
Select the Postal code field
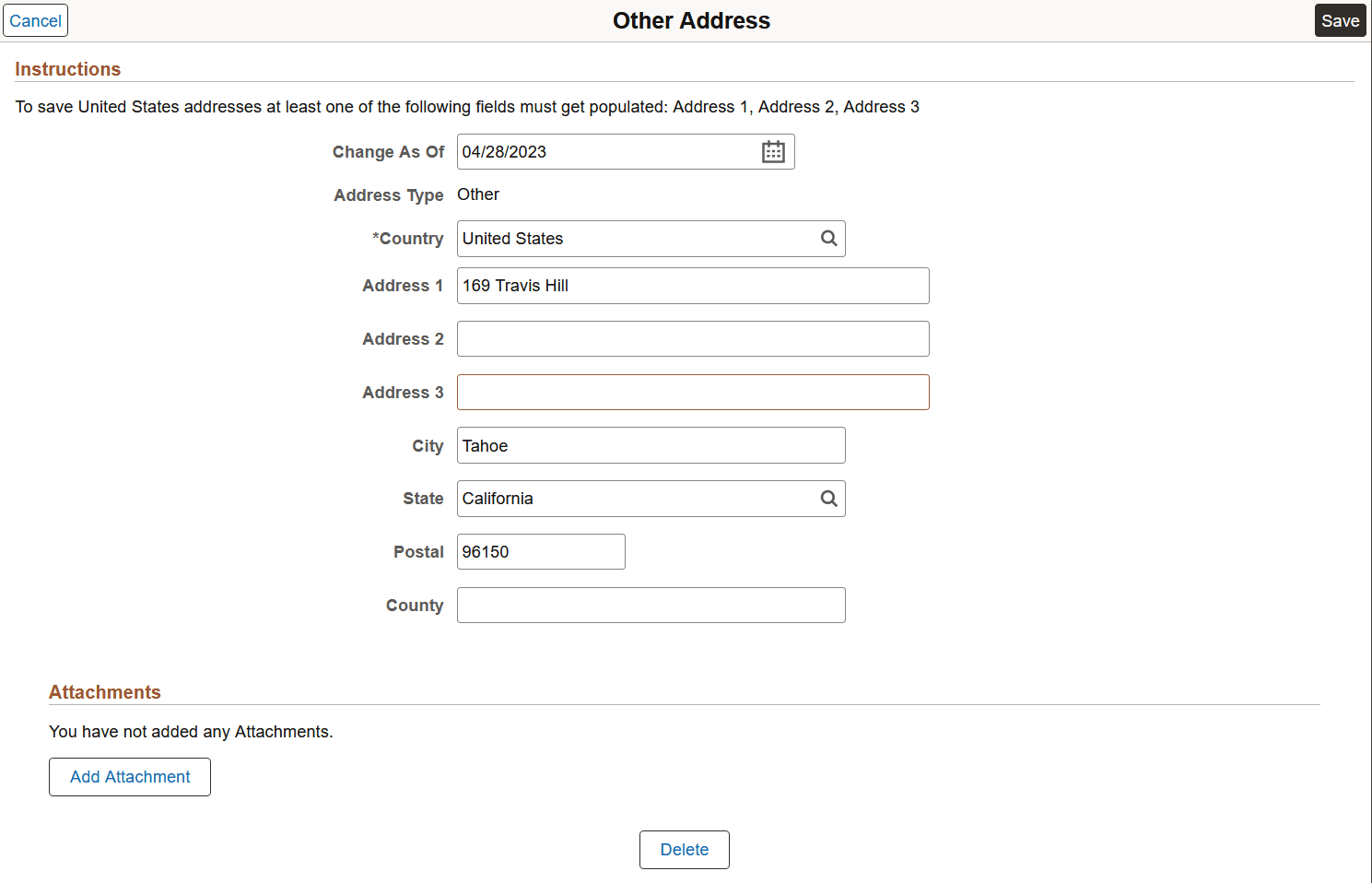(540, 551)
